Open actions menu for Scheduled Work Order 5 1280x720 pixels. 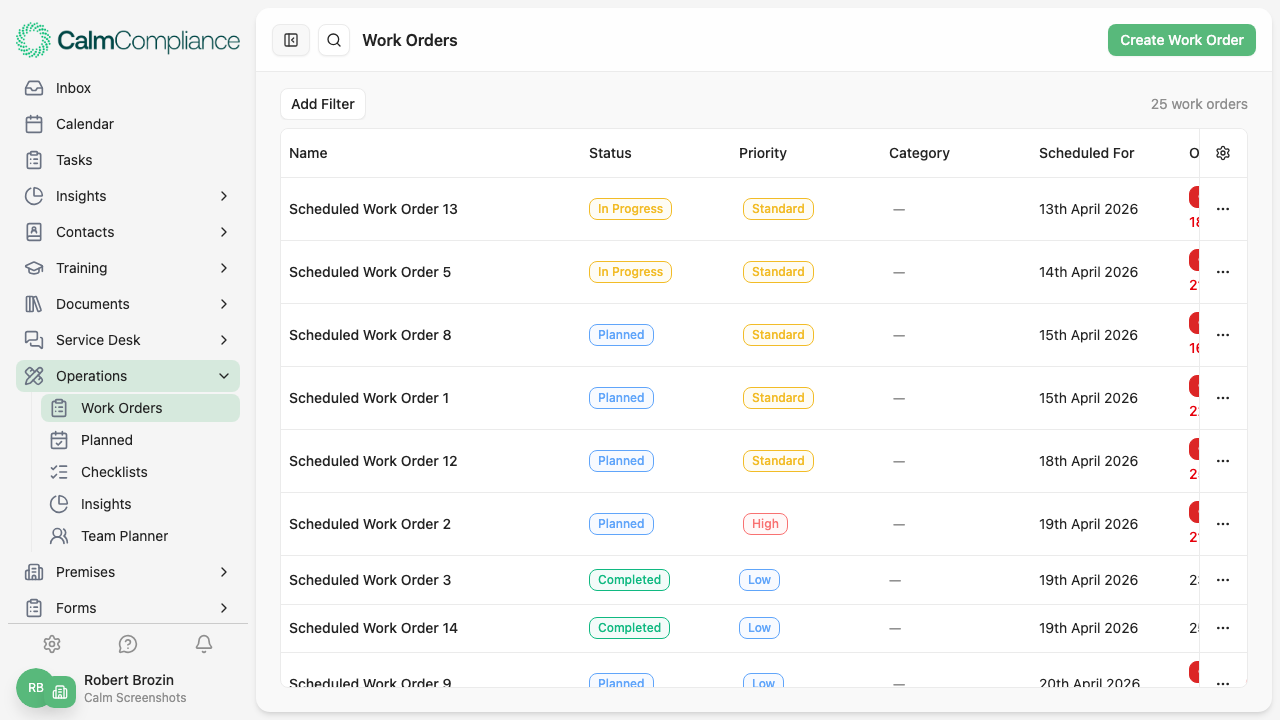point(1223,272)
